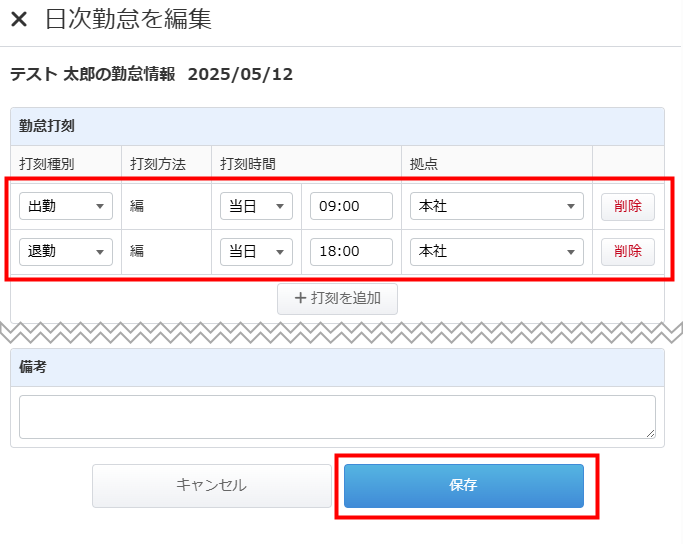Open the 退勤 punch type dropdown

(66, 252)
